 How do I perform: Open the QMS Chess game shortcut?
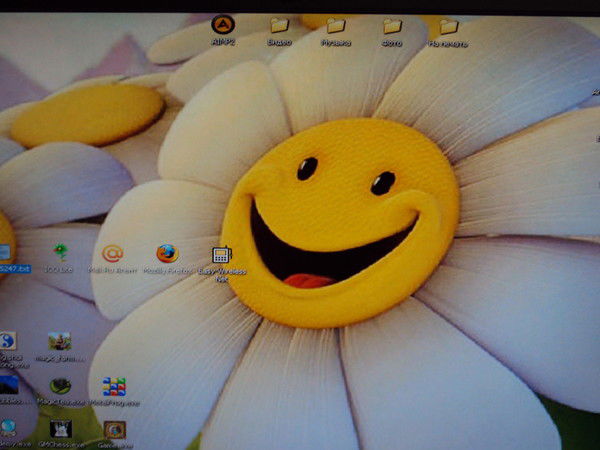point(61,429)
